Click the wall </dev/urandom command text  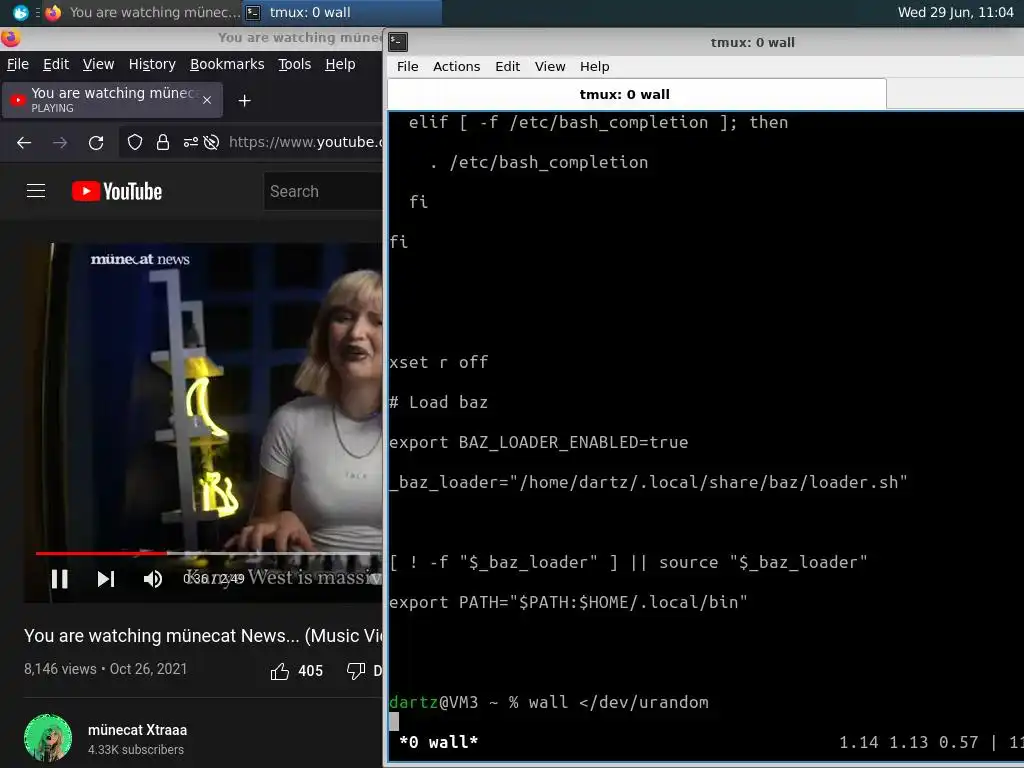click(618, 703)
